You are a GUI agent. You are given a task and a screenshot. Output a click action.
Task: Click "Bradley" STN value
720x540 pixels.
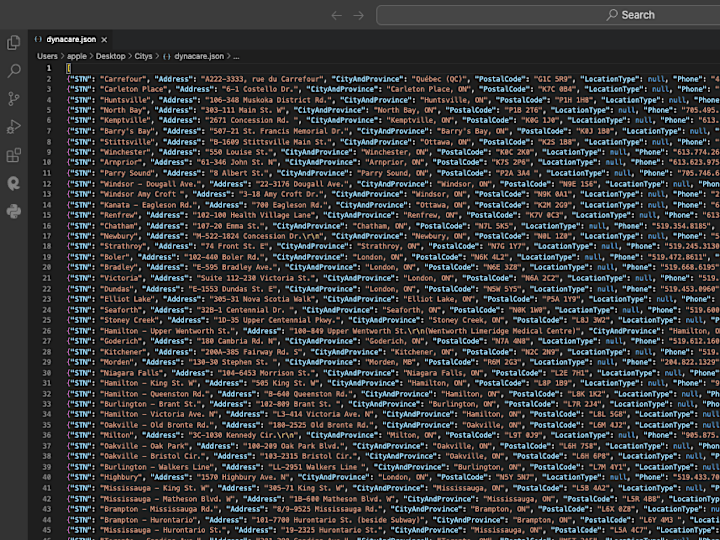[x=119, y=267]
